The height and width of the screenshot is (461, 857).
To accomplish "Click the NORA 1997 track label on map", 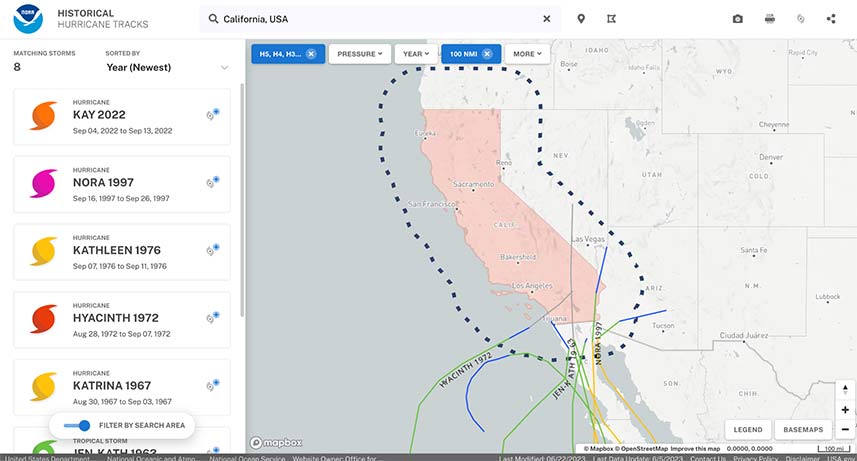I will tap(598, 343).
